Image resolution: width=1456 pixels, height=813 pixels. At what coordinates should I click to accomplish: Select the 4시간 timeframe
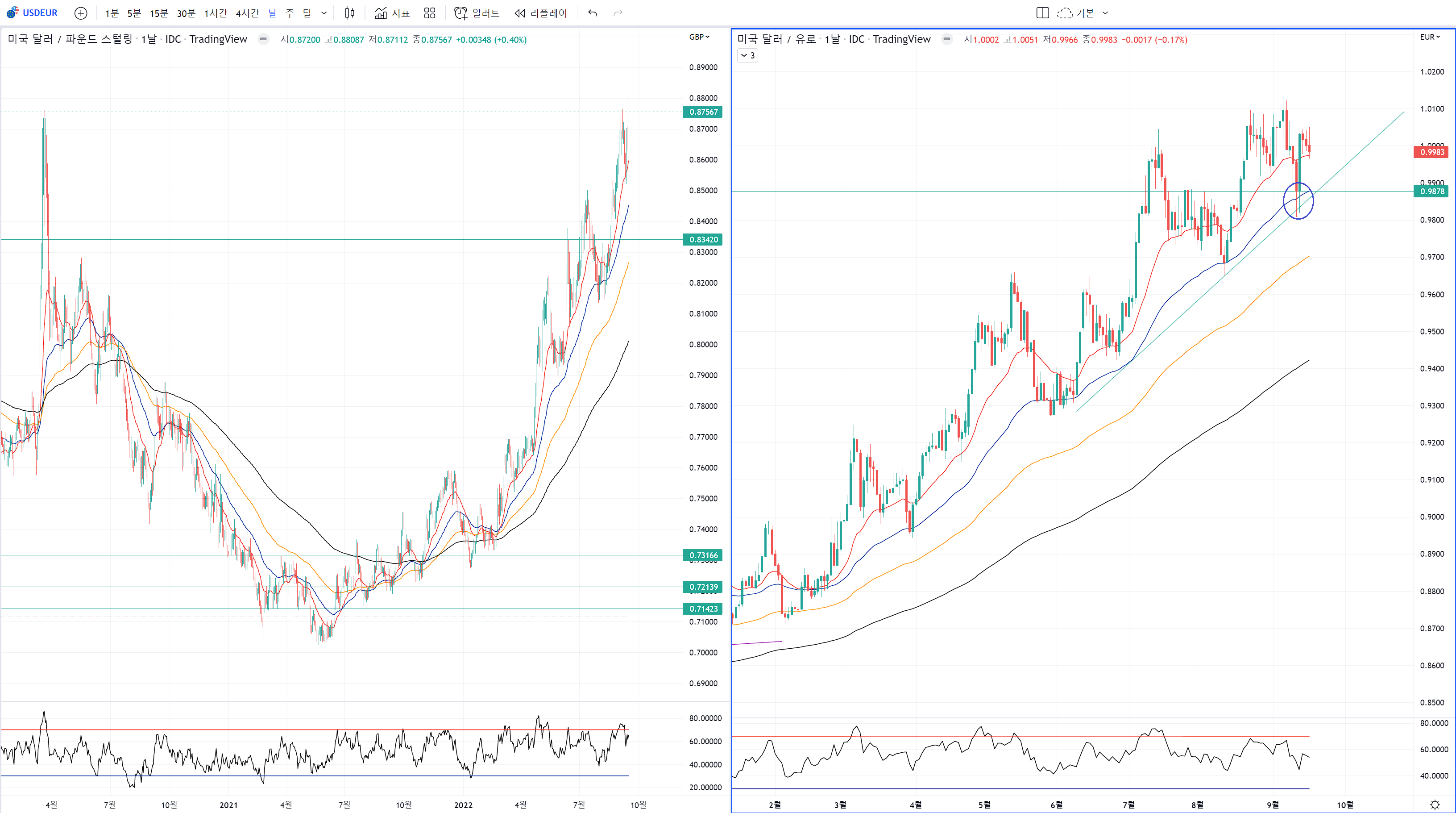247,13
